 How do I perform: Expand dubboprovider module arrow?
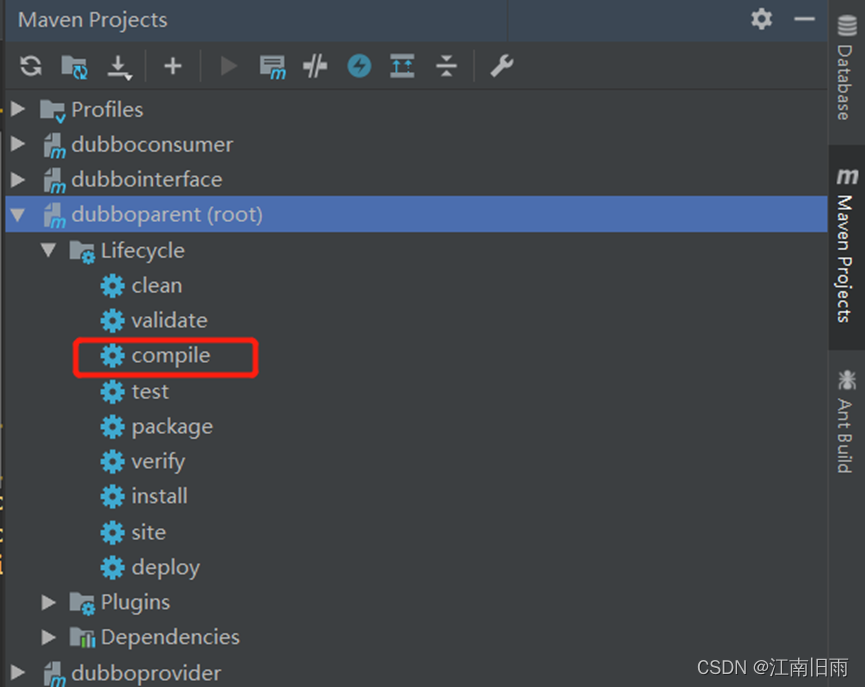[x=18, y=673]
